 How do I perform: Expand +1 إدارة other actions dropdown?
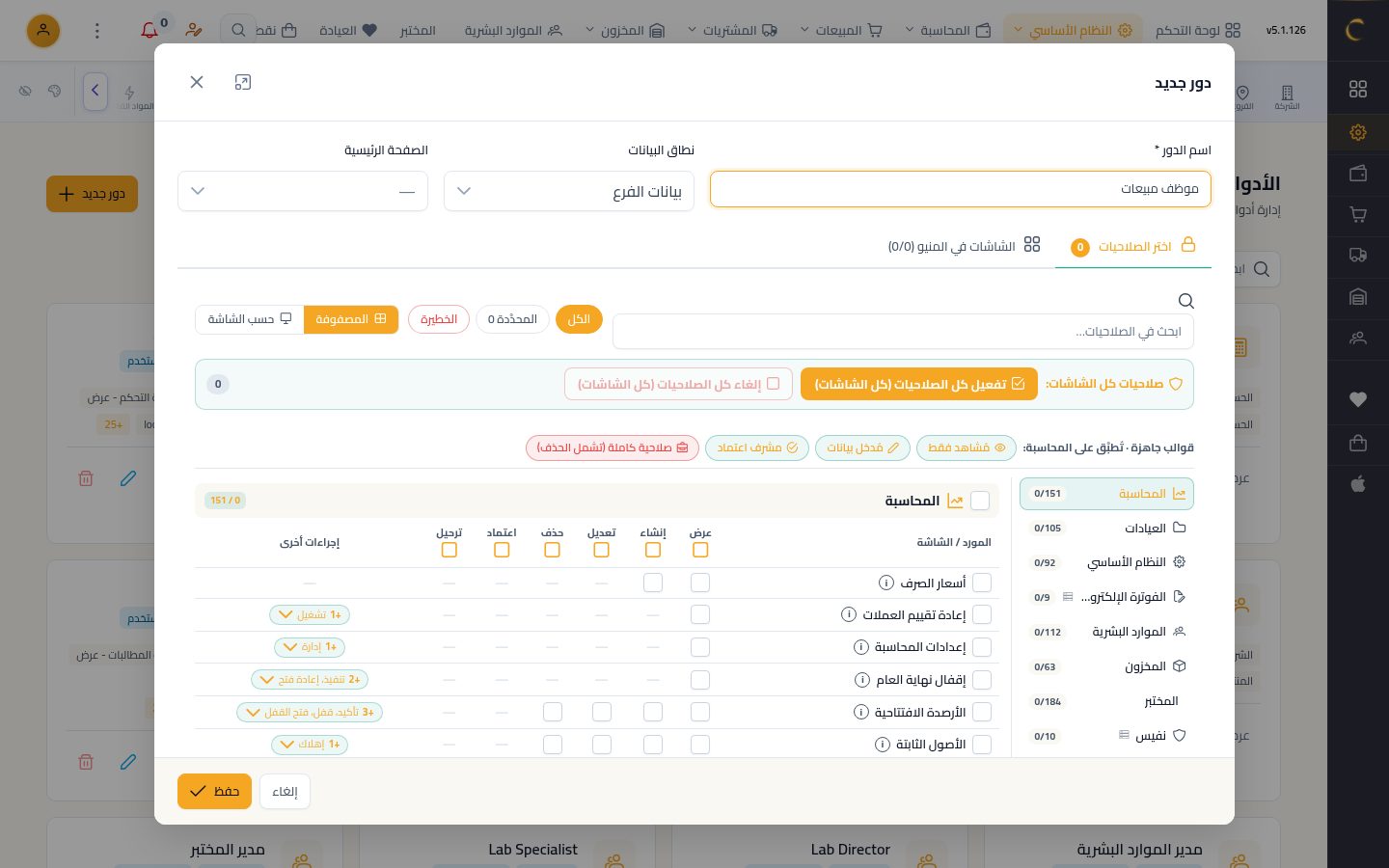tap(310, 647)
